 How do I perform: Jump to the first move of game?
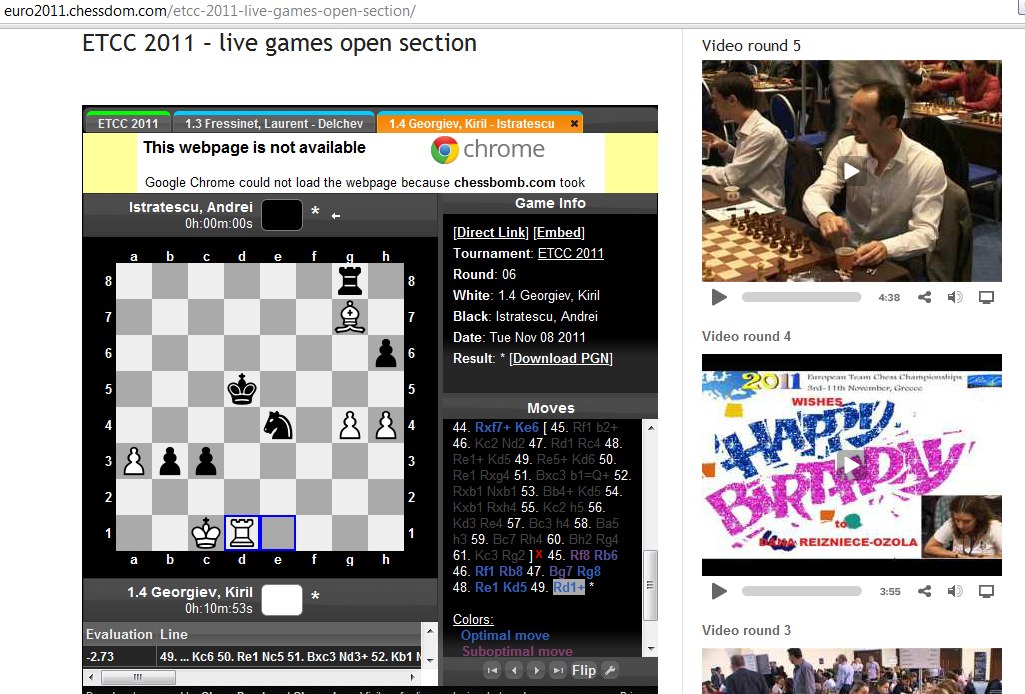(491, 670)
